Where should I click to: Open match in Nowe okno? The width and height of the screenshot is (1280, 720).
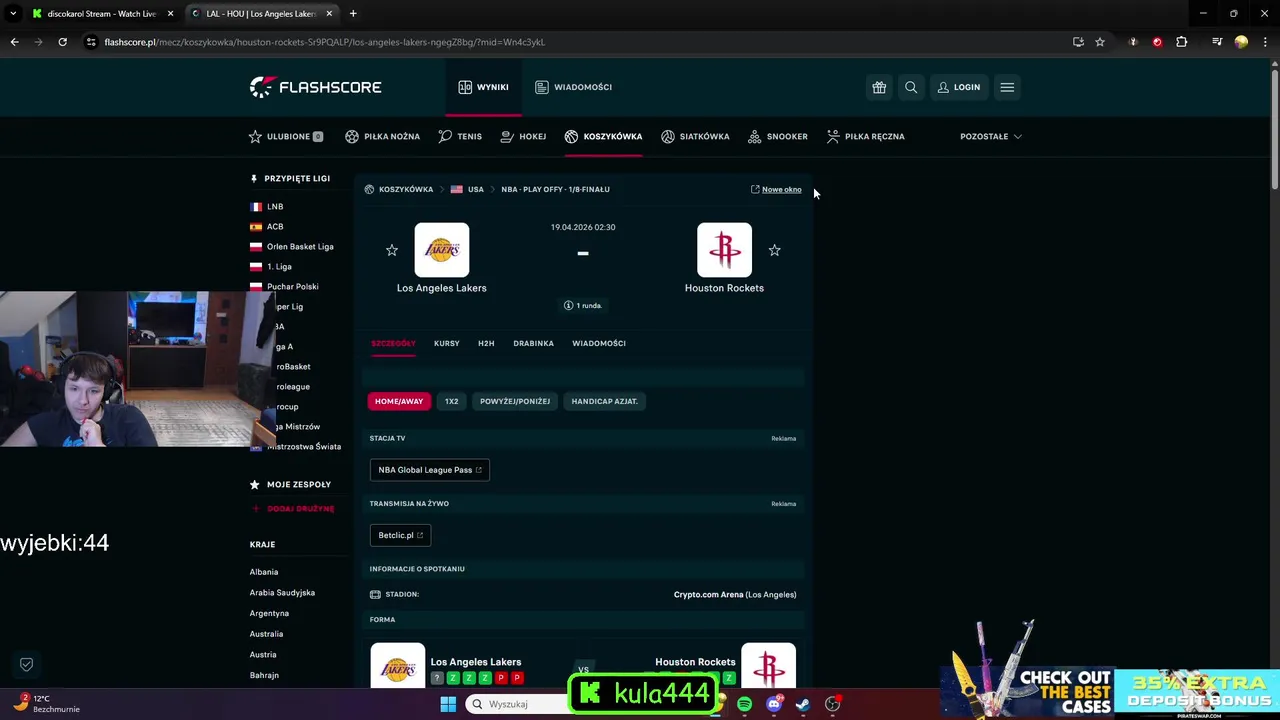pyautogui.click(x=776, y=189)
